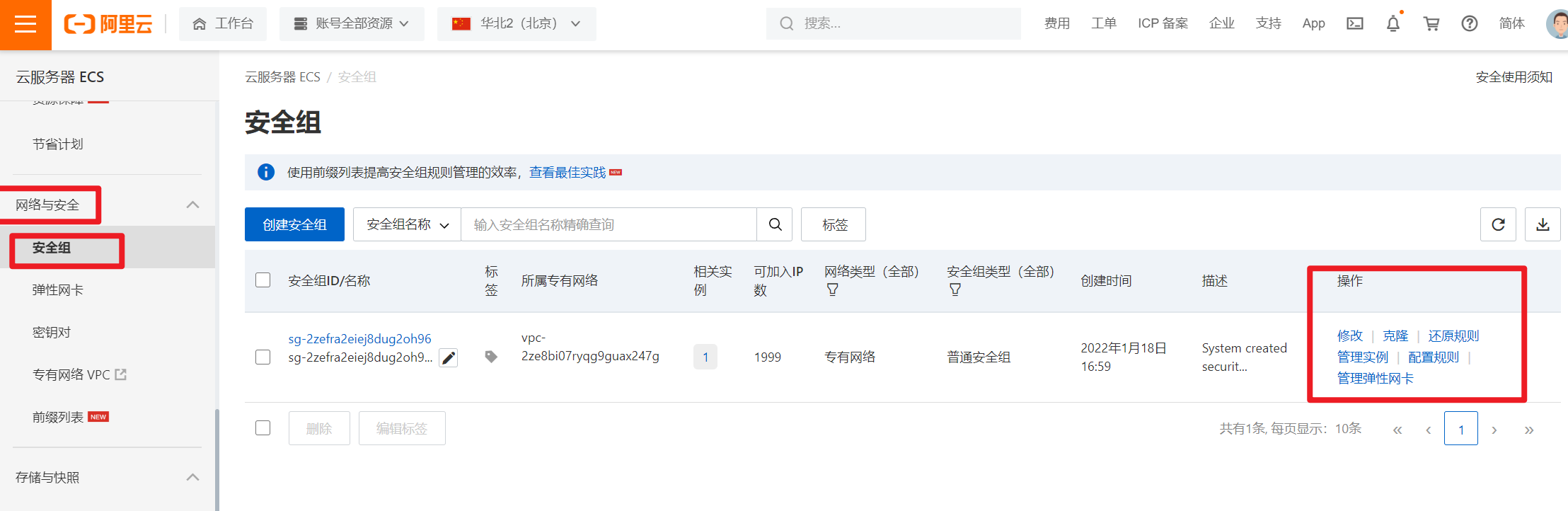The height and width of the screenshot is (511, 1568).
Task: Expand the 账号全部资源 dropdown
Action: pyautogui.click(x=352, y=24)
